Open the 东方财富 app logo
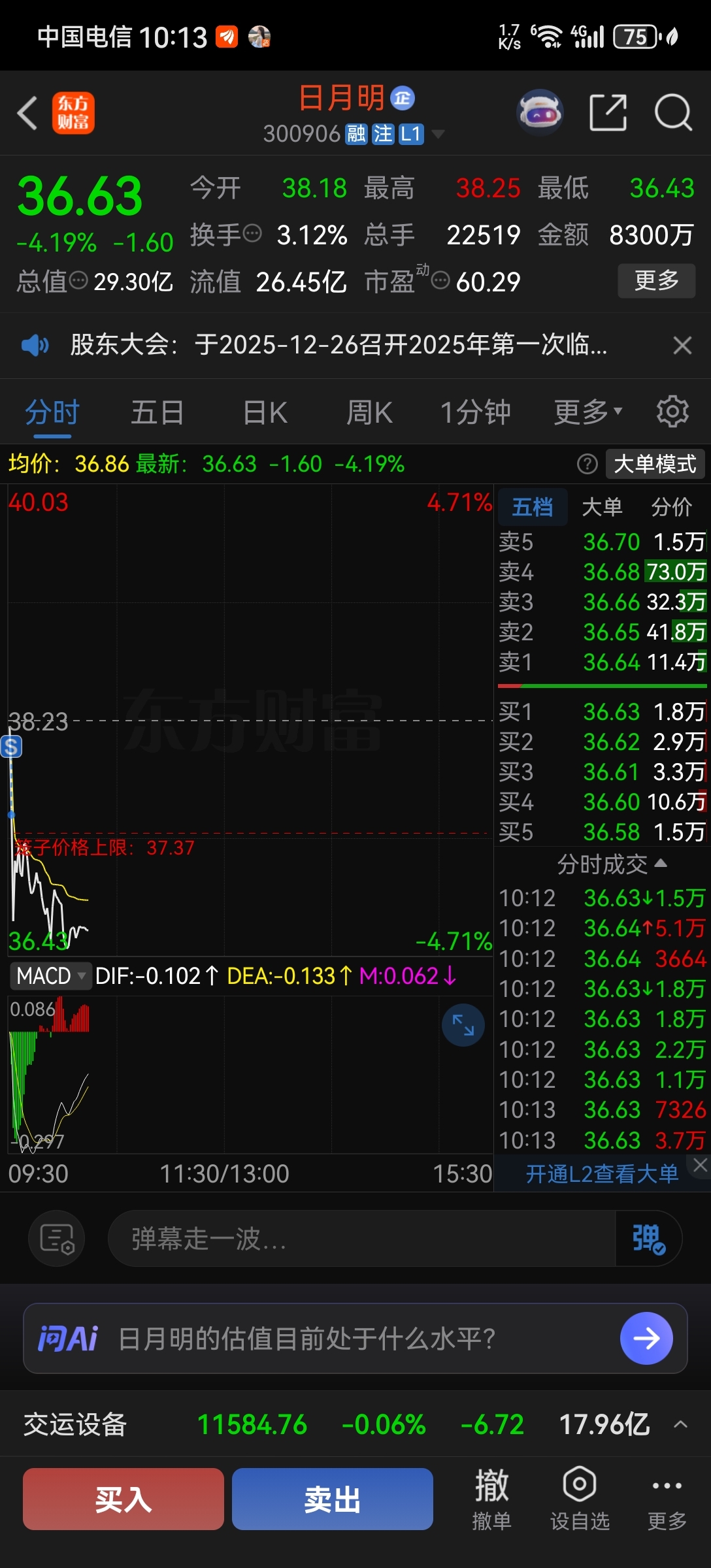 [x=73, y=113]
